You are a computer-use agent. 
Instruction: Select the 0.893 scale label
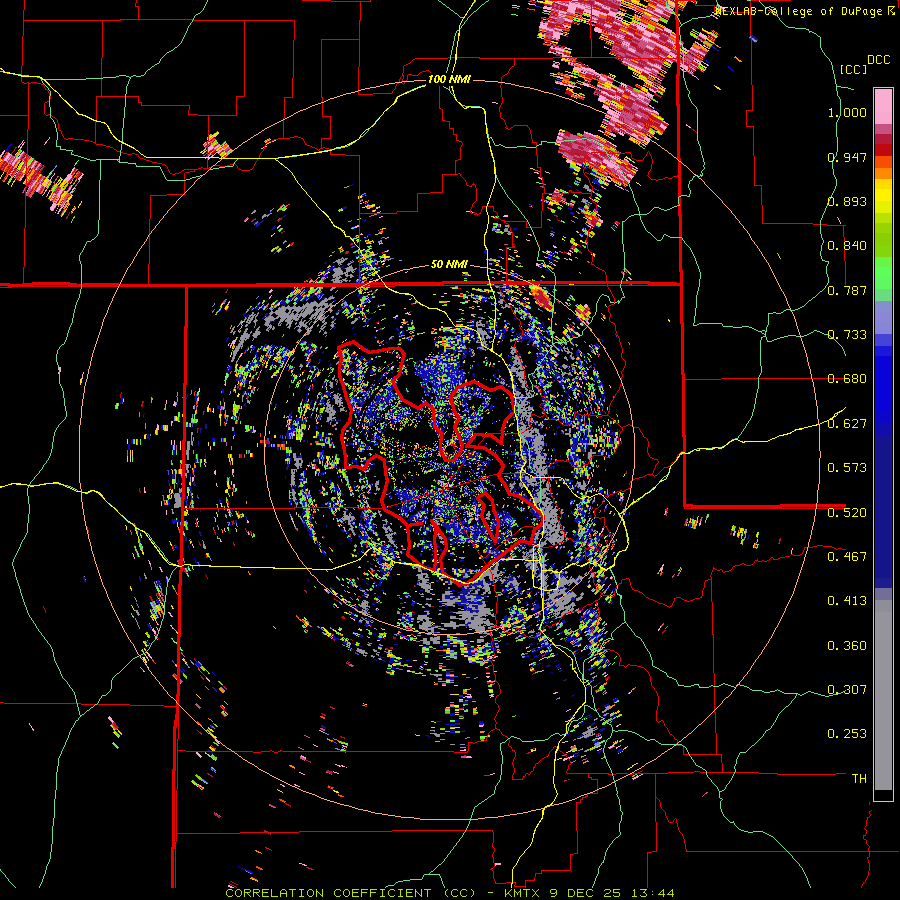847,201
